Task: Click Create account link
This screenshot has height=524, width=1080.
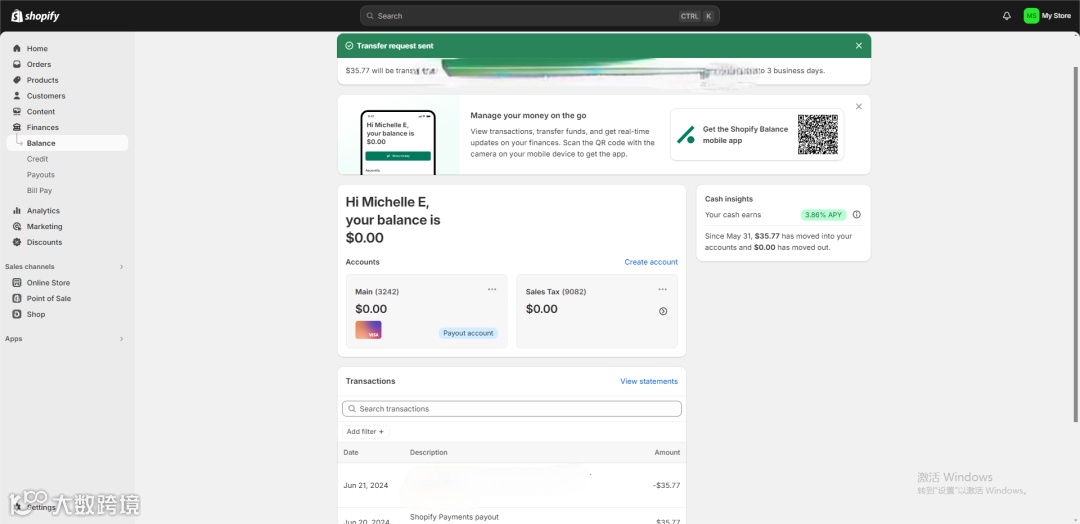Action: point(651,262)
